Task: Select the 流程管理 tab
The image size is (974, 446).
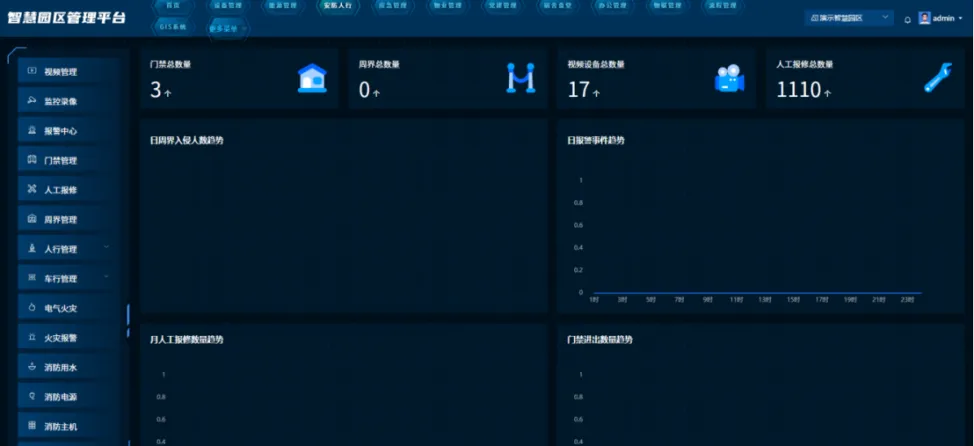Action: [x=722, y=5]
